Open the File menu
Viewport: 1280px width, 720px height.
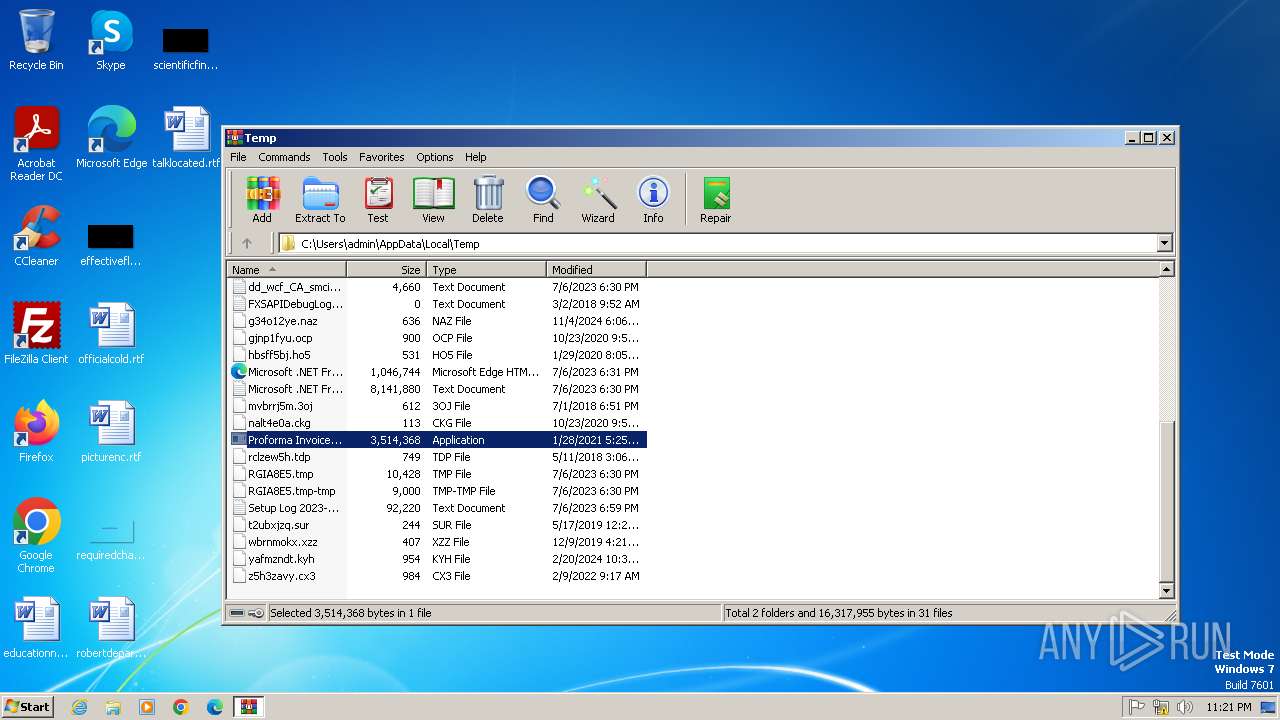coord(238,157)
